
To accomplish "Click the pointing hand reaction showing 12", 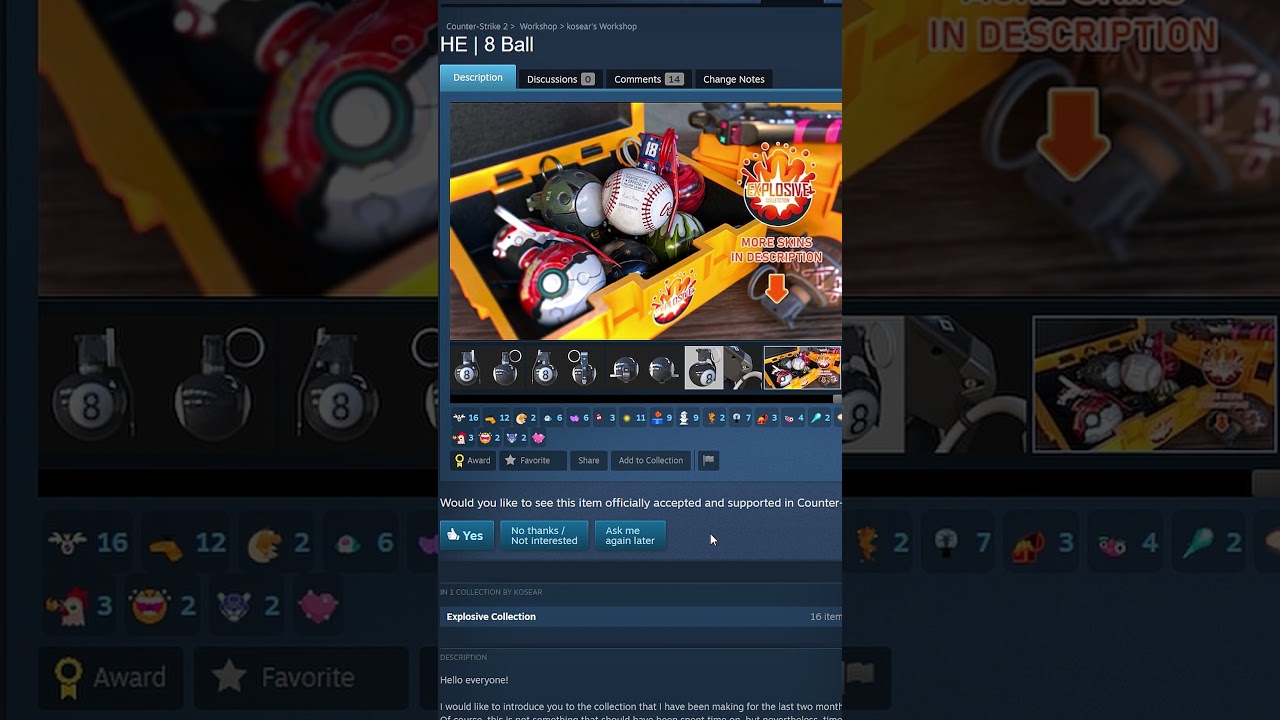I will pos(497,418).
